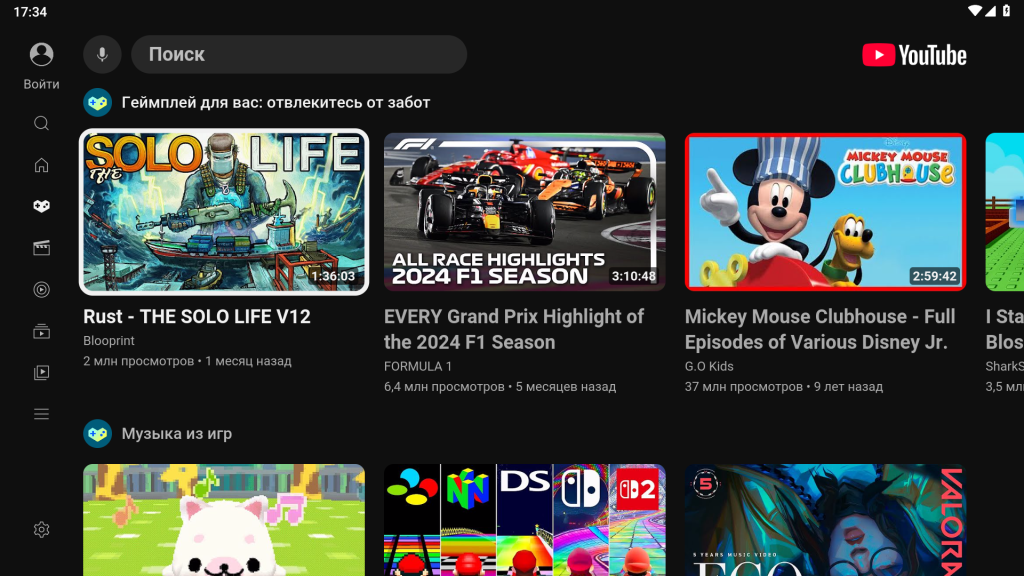Select the Gaming controller icon in sidebar
1024x576 pixels.
41,206
